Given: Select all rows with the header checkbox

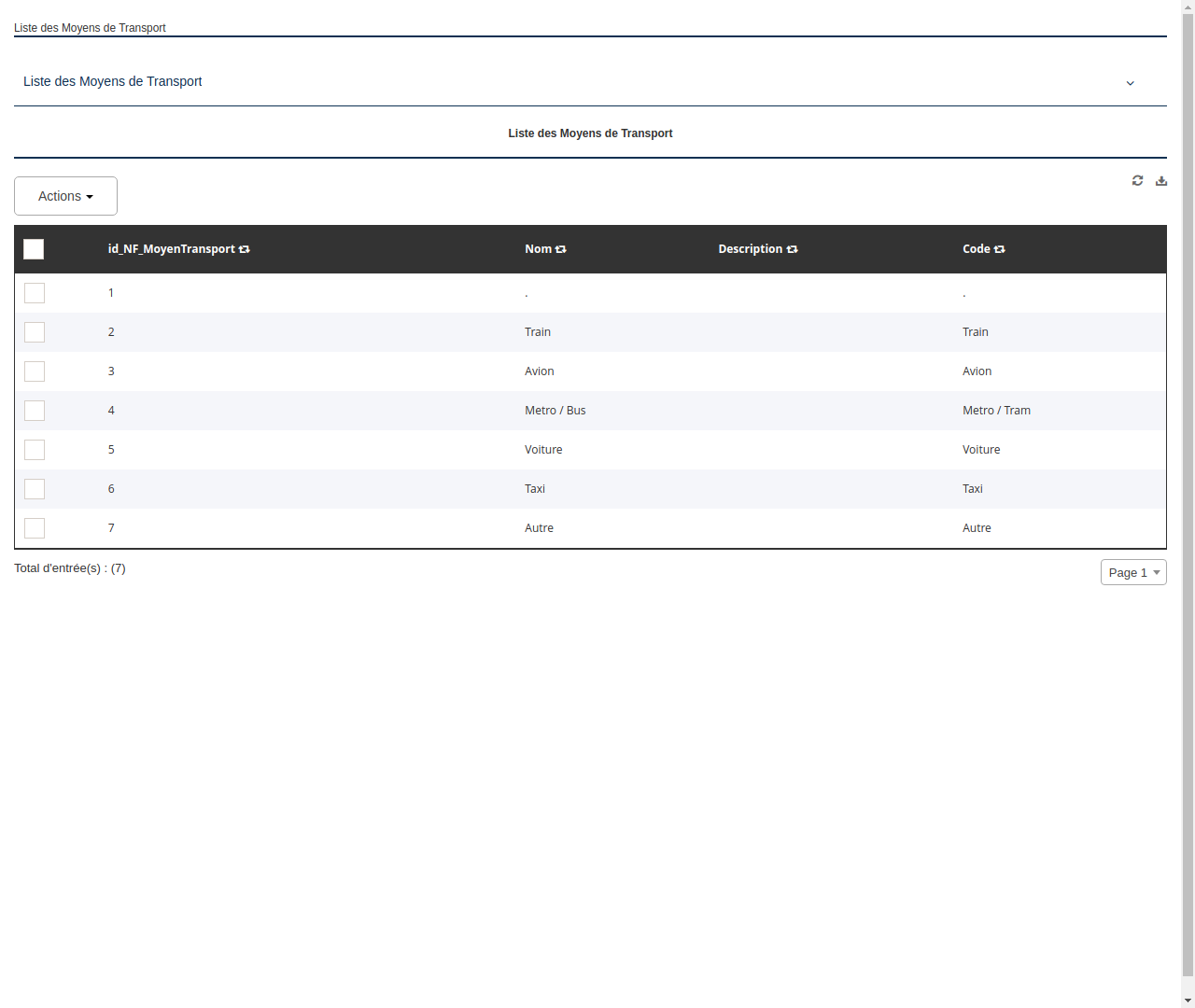Looking at the screenshot, I should coord(34,249).
